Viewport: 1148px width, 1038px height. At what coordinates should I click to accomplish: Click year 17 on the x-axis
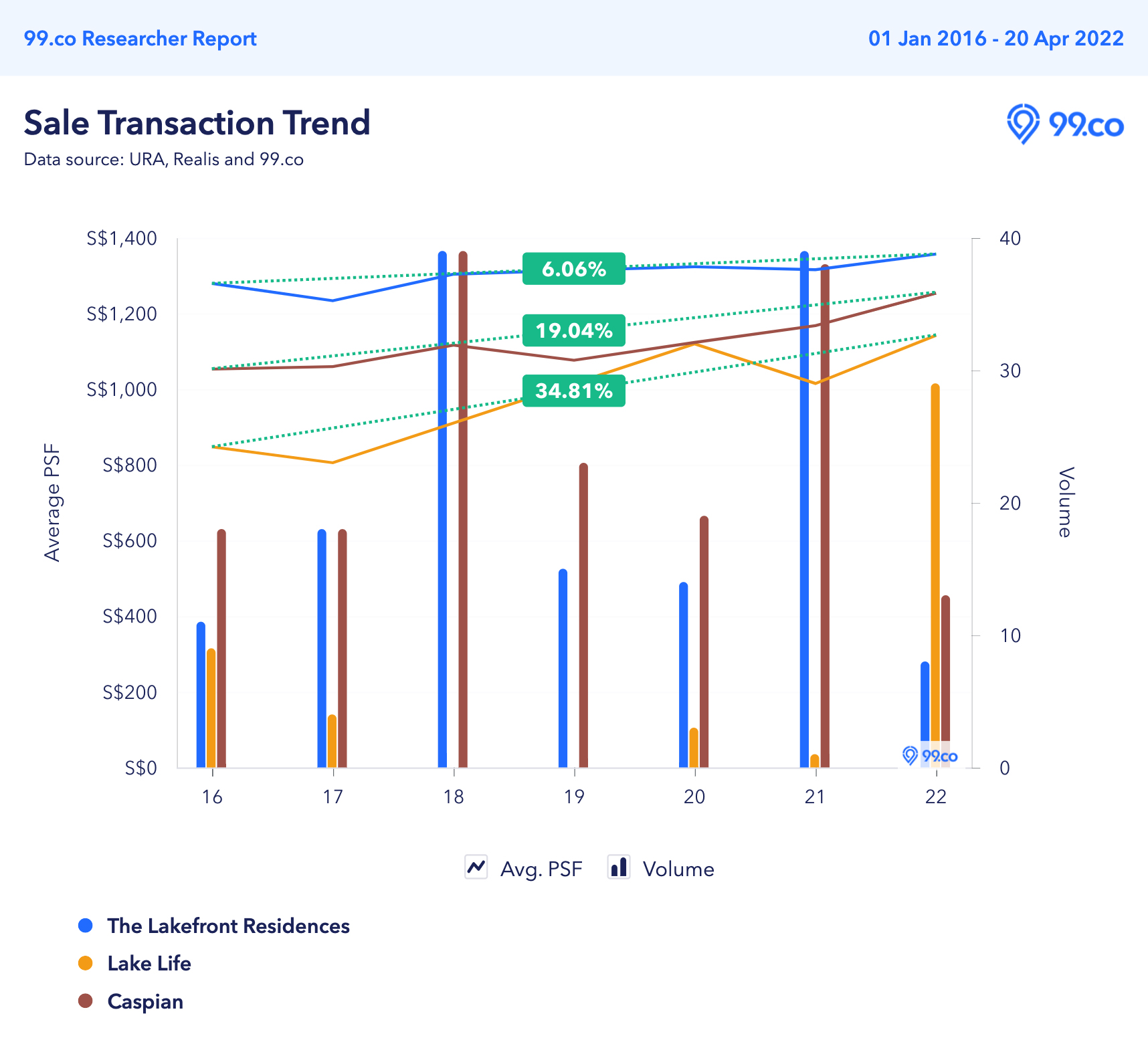332,797
